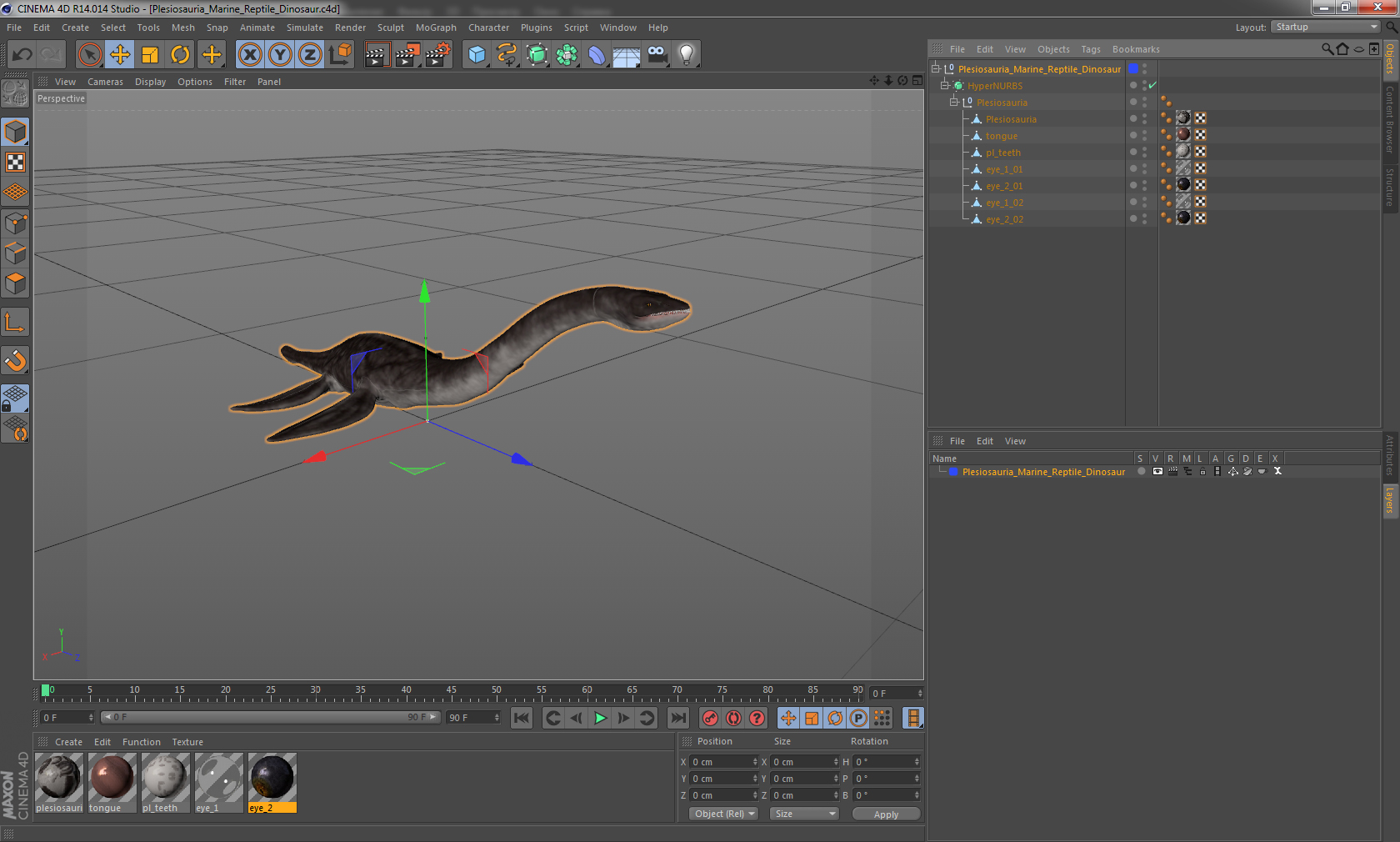The width and height of the screenshot is (1400, 842).
Task: Open the Array modeling objects icon
Action: 567,55
